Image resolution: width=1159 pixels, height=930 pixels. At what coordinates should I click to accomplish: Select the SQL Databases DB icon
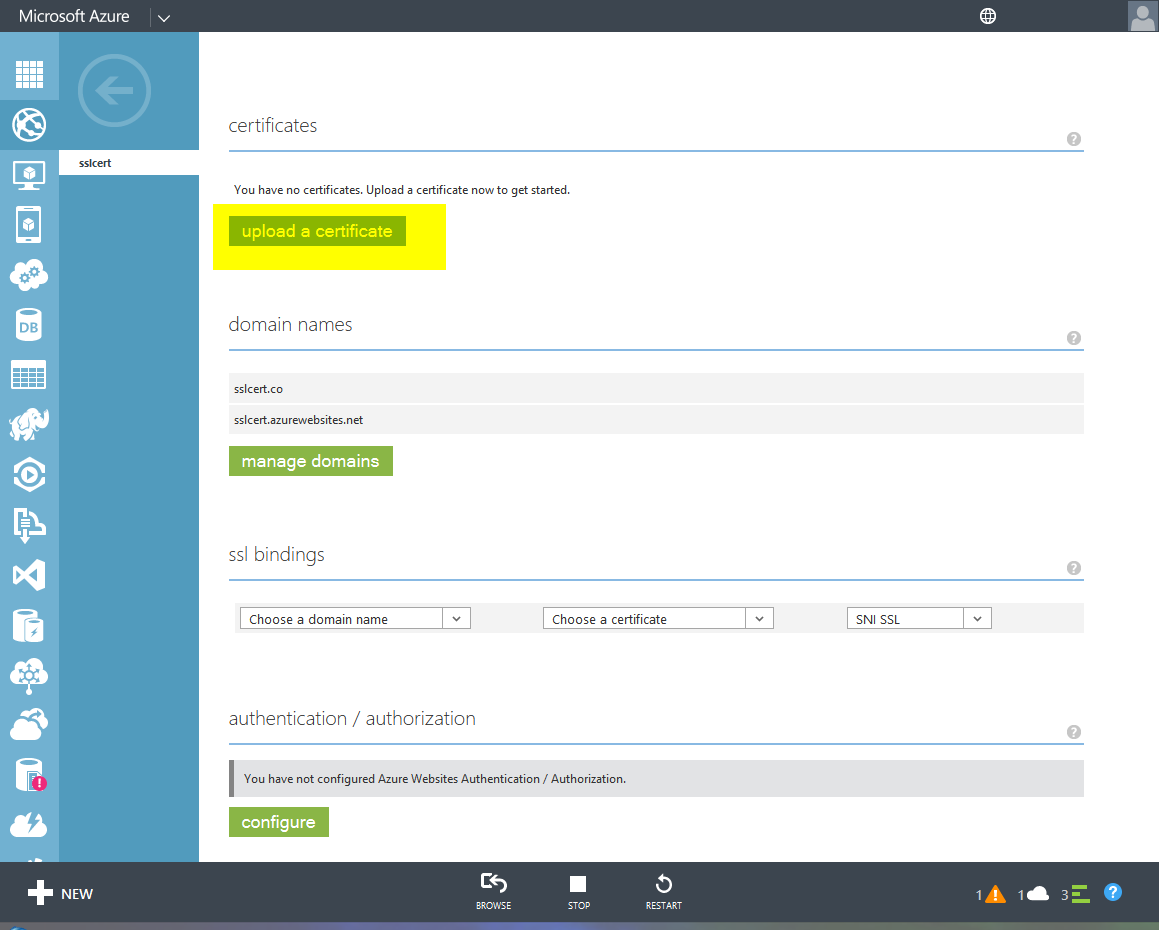pyautogui.click(x=29, y=325)
